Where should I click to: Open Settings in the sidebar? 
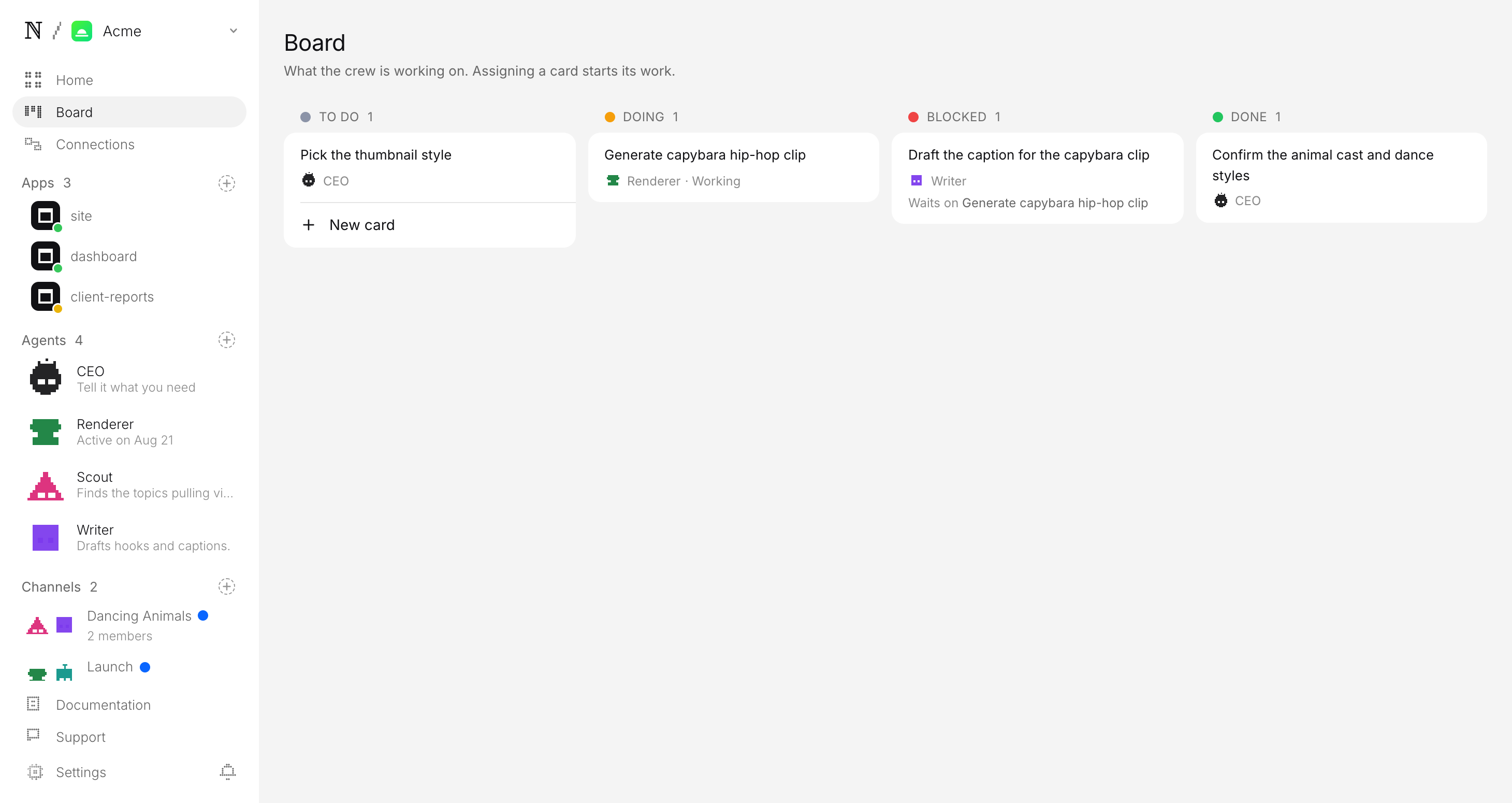[x=81, y=772]
